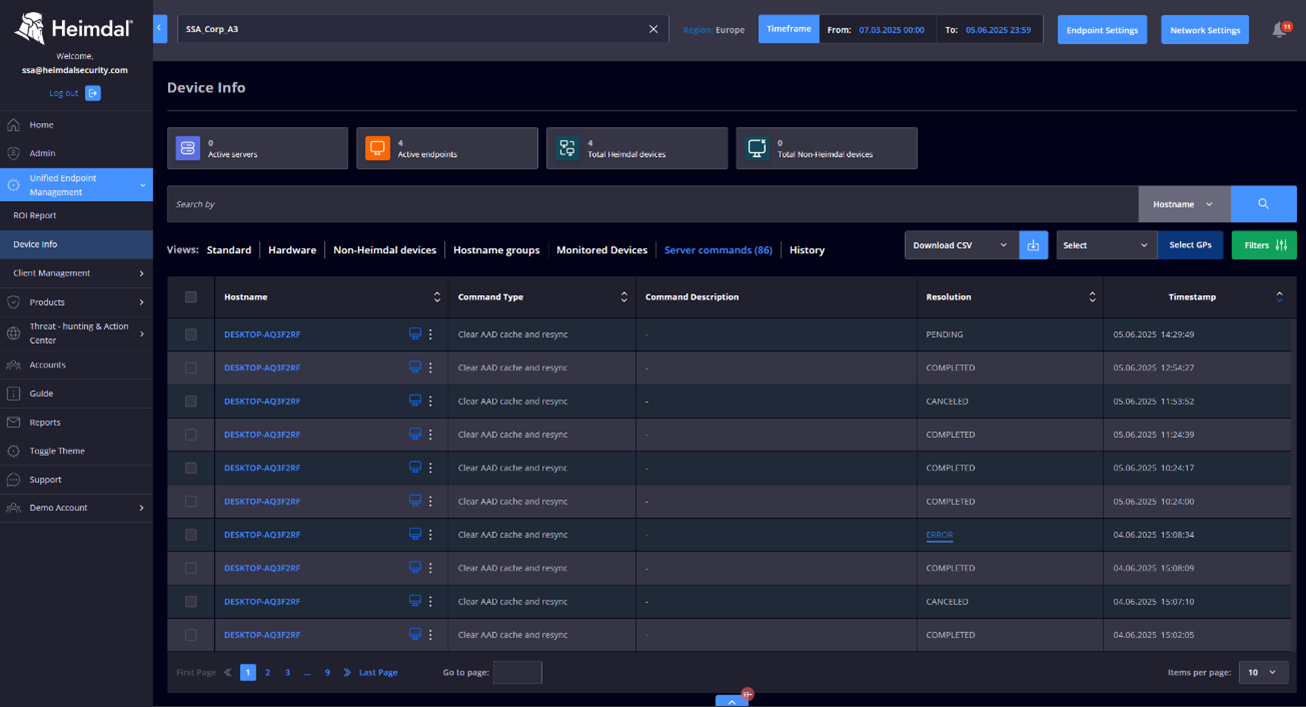This screenshot has width=1306, height=707.
Task: Open Monitored Devices view
Action: (602, 250)
